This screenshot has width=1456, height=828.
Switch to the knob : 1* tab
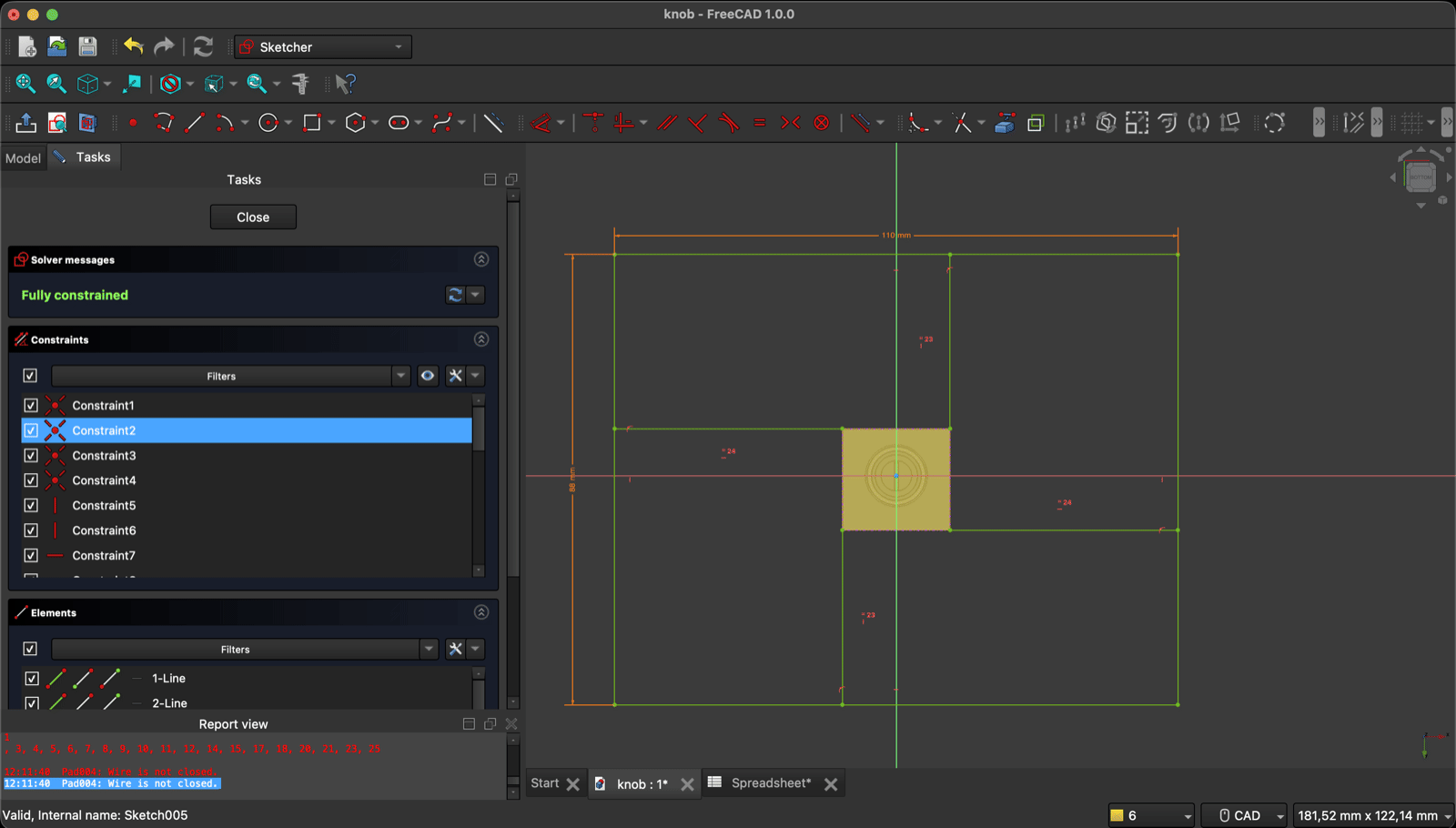pos(642,784)
